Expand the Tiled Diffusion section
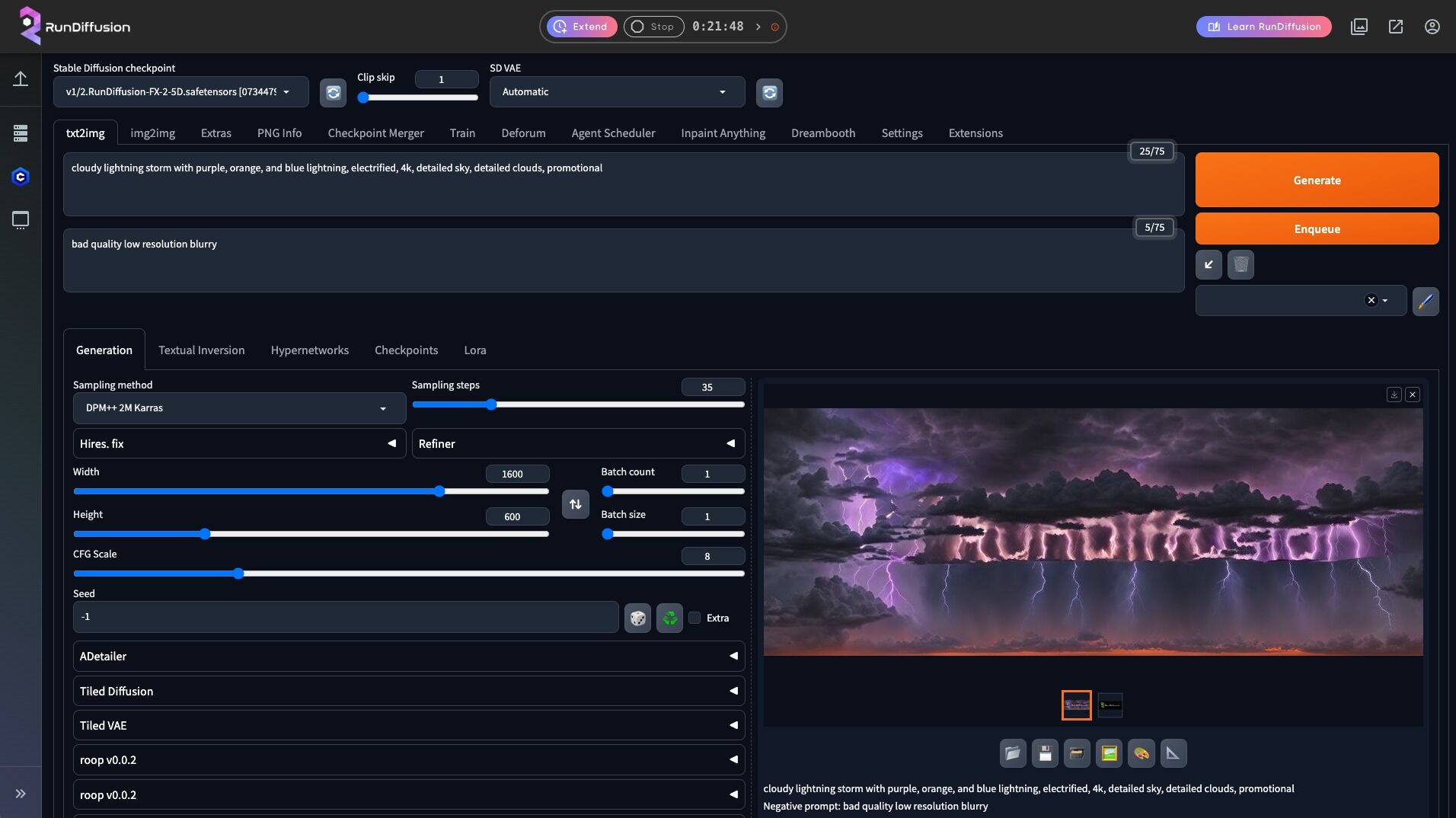 409,691
